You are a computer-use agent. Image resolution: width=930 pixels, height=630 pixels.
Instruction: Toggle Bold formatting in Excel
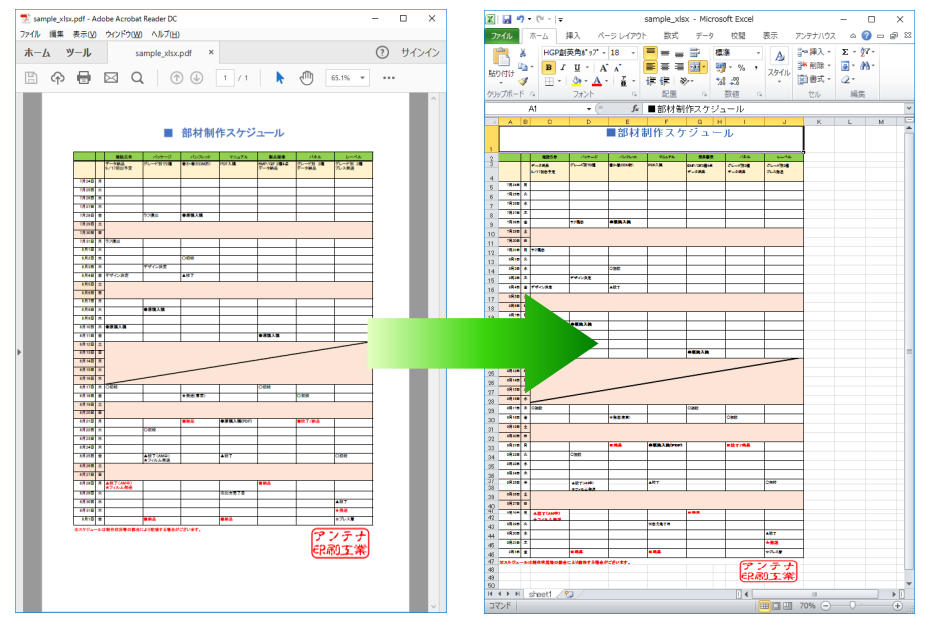[x=549, y=68]
